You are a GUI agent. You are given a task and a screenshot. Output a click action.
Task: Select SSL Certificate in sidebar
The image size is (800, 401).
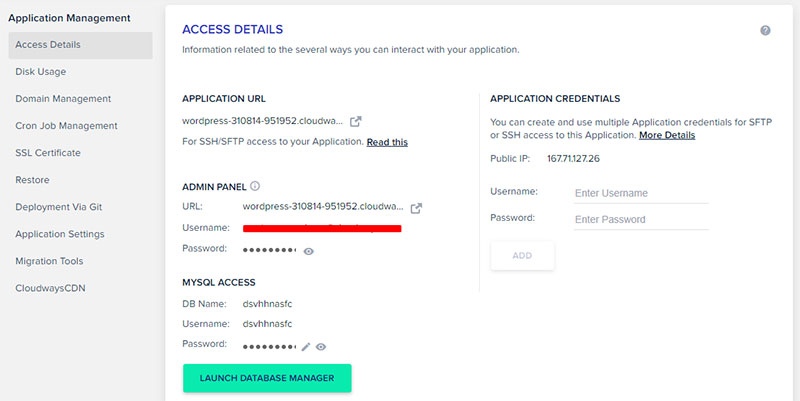[48, 153]
